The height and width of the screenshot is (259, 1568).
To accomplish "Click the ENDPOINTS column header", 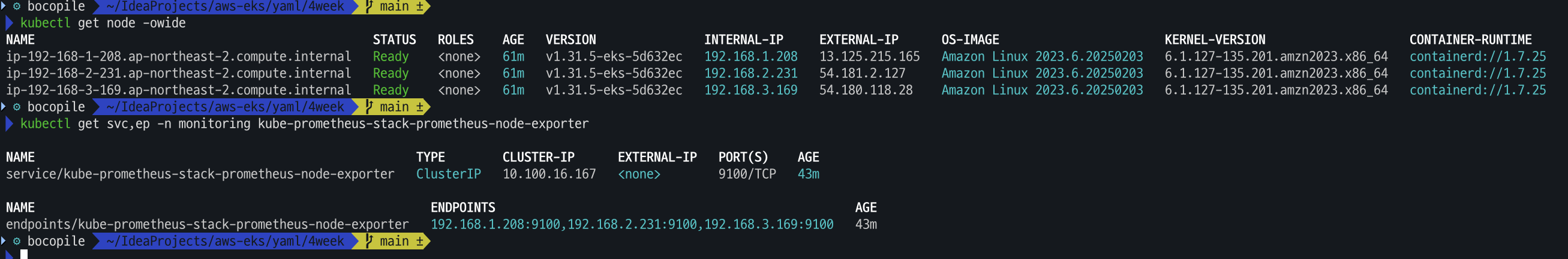I will point(462,207).
